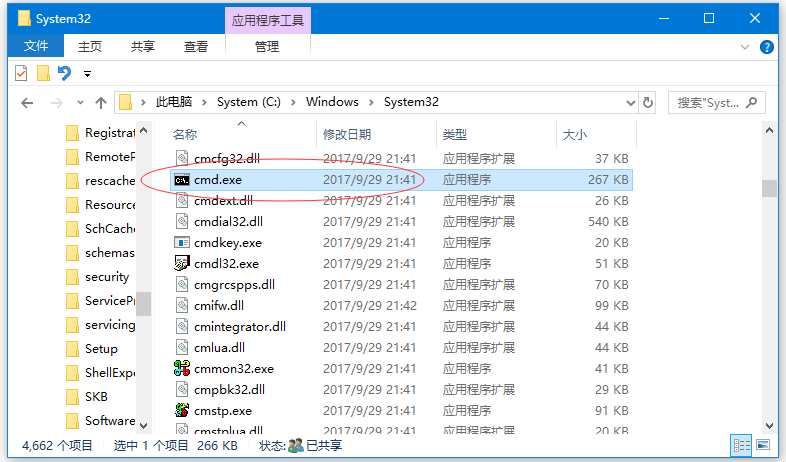Expand the ribbon with the chevron
Image resolution: width=786 pixels, height=462 pixels.
(745, 47)
